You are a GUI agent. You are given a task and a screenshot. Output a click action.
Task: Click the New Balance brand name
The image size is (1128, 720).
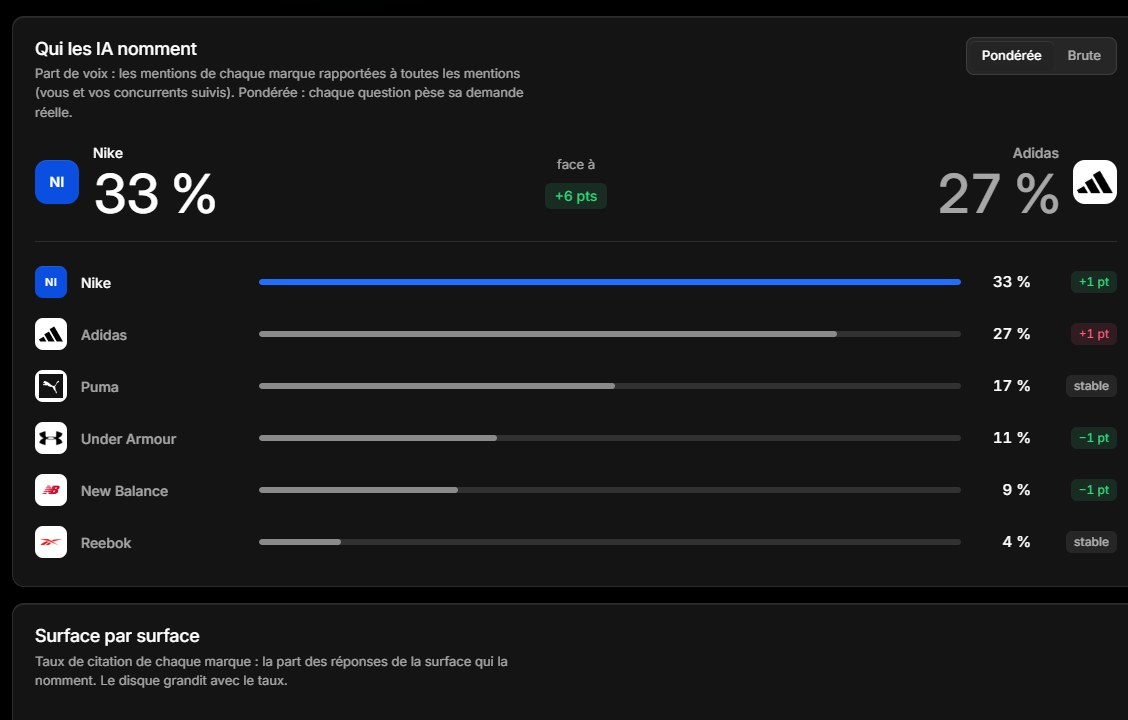[x=124, y=491]
